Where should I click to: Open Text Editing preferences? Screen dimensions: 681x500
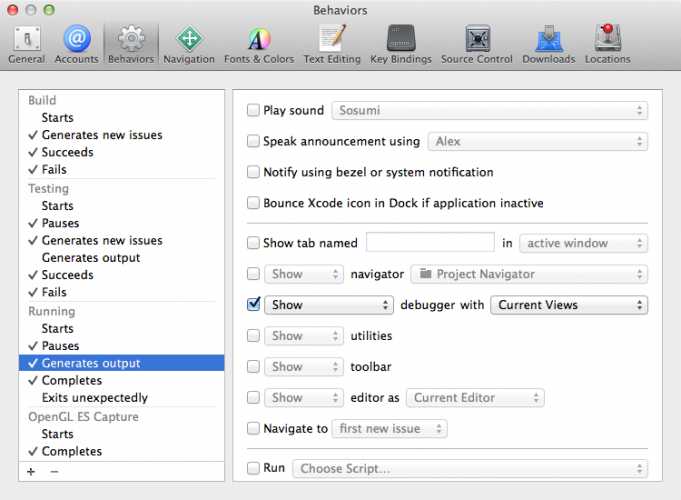coord(332,45)
